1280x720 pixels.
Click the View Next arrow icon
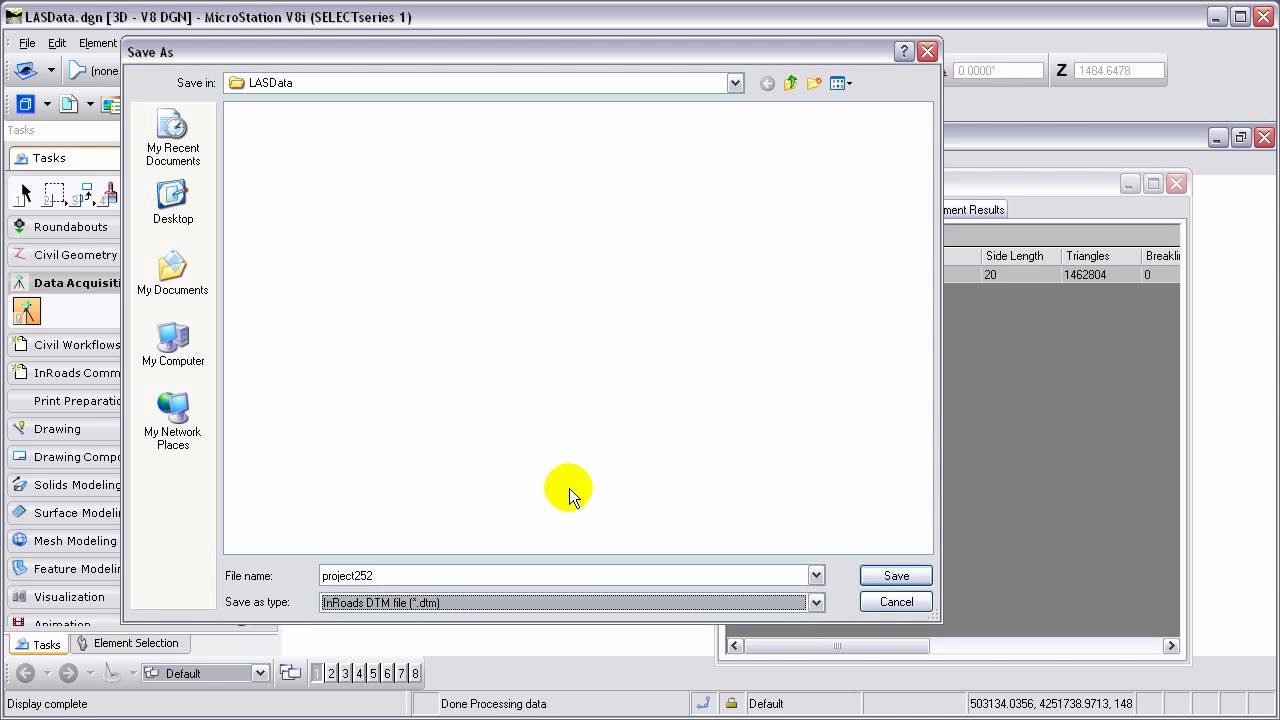click(68, 673)
